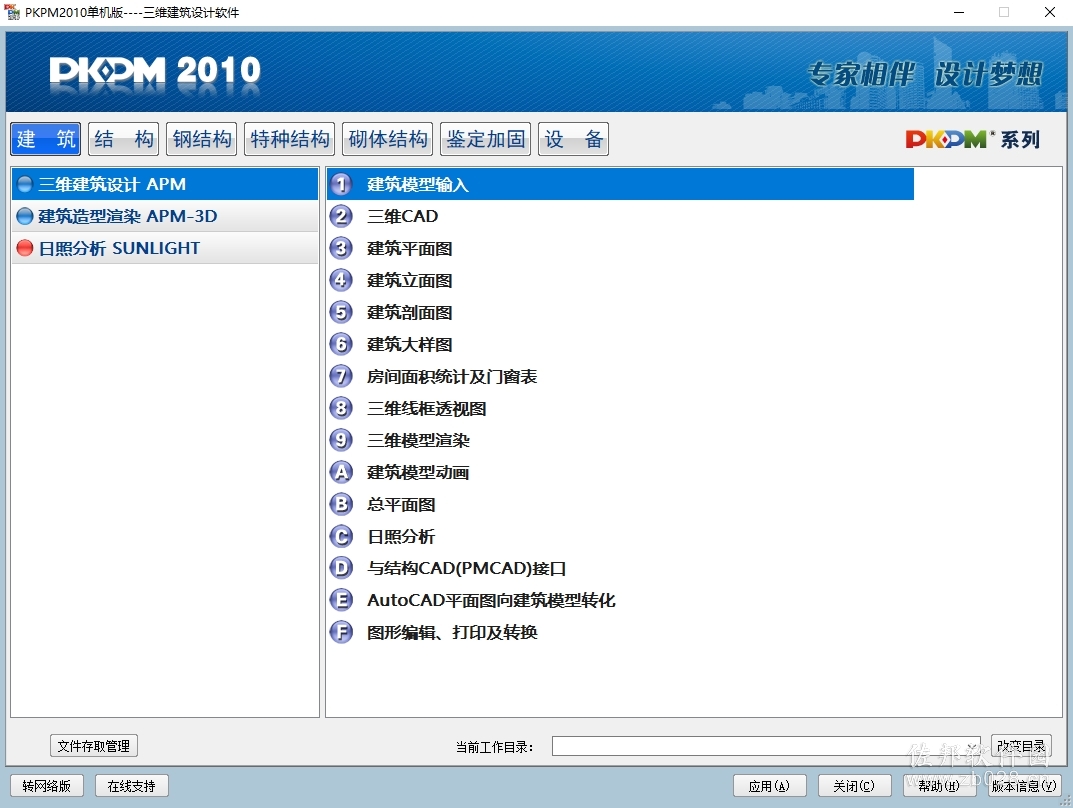Image resolution: width=1073 pixels, height=808 pixels.
Task: Switch to the 钢结构 tab
Action: tap(202, 139)
